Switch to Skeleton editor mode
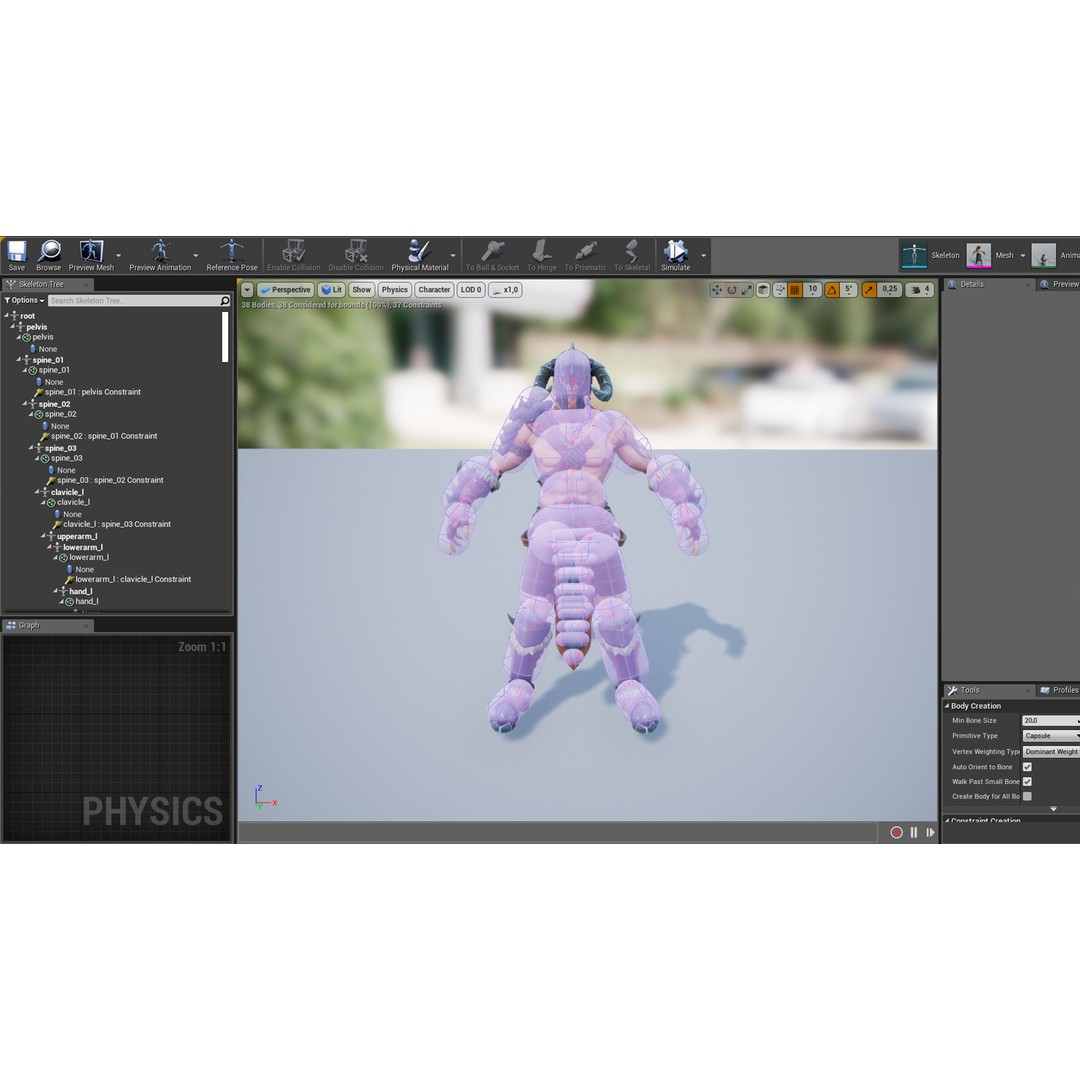 point(931,256)
